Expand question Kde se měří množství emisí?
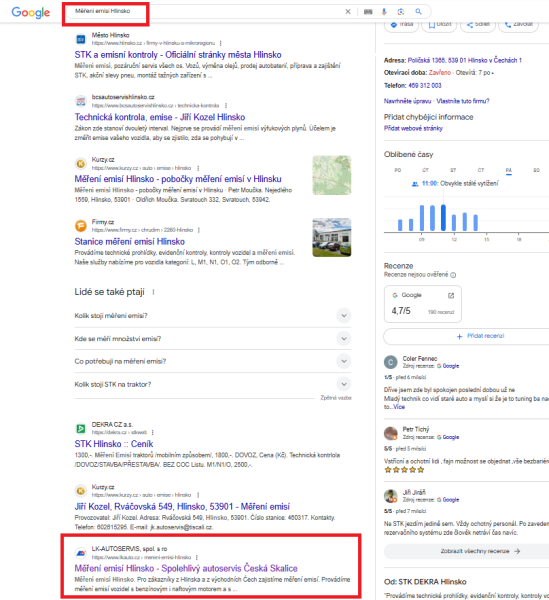The image size is (549, 600). tap(213, 339)
